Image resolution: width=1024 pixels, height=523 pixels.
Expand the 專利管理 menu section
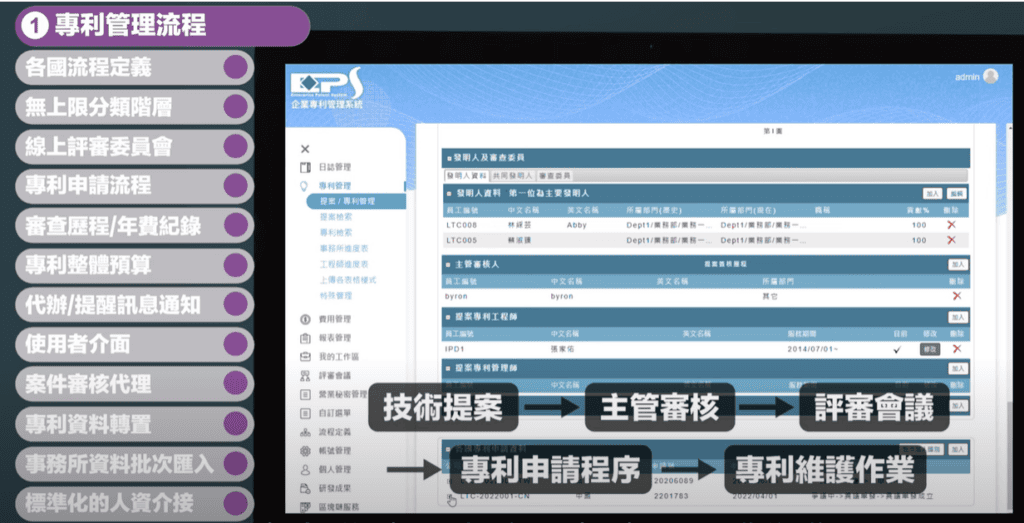pyautogui.click(x=334, y=186)
